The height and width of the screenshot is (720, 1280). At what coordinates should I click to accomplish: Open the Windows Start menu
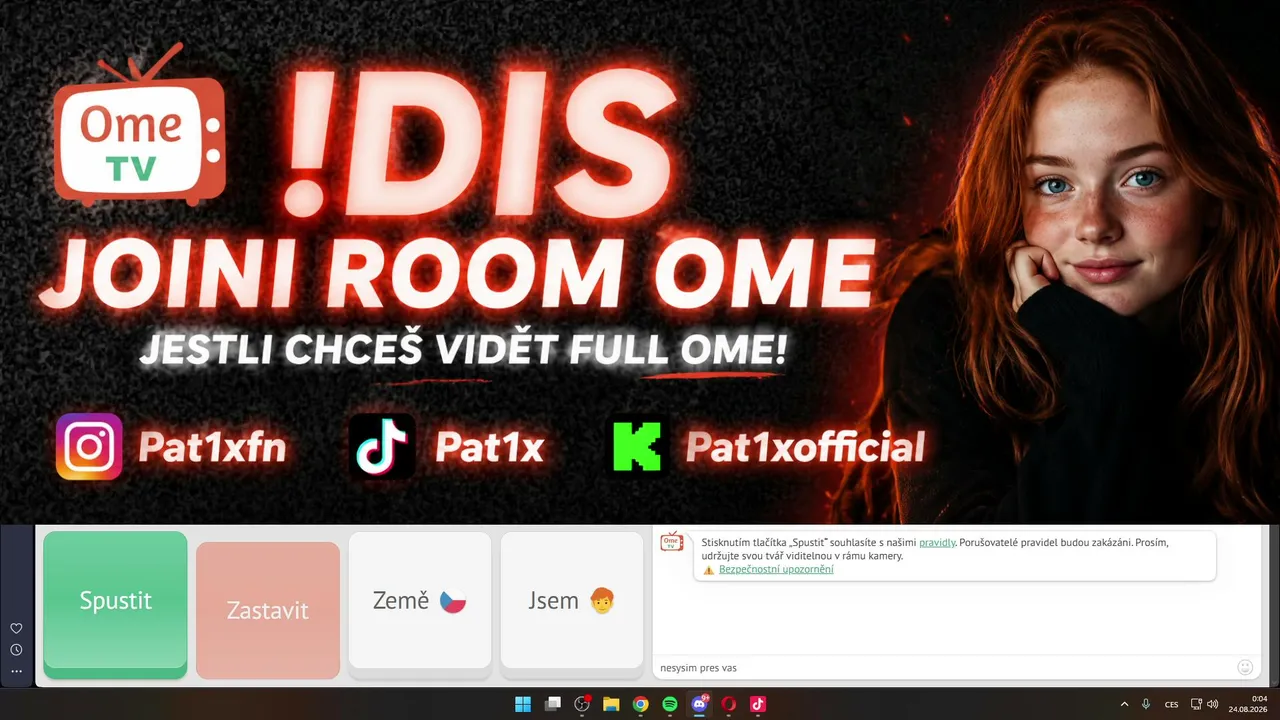[523, 704]
